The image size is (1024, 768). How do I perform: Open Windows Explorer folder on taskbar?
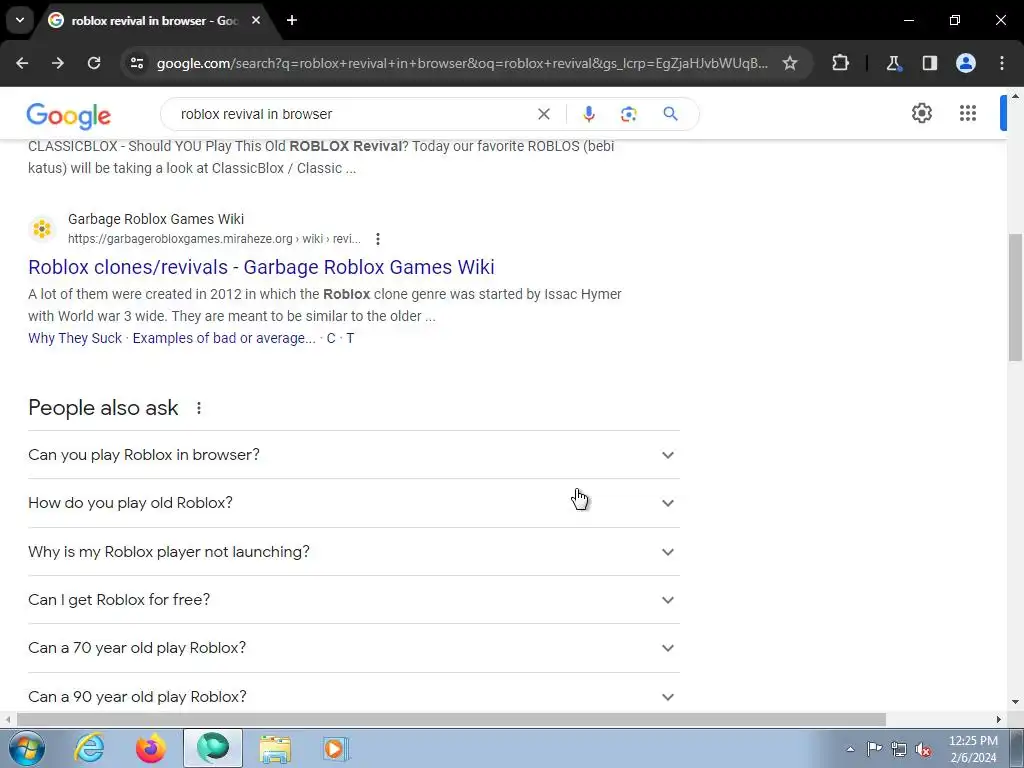click(275, 748)
